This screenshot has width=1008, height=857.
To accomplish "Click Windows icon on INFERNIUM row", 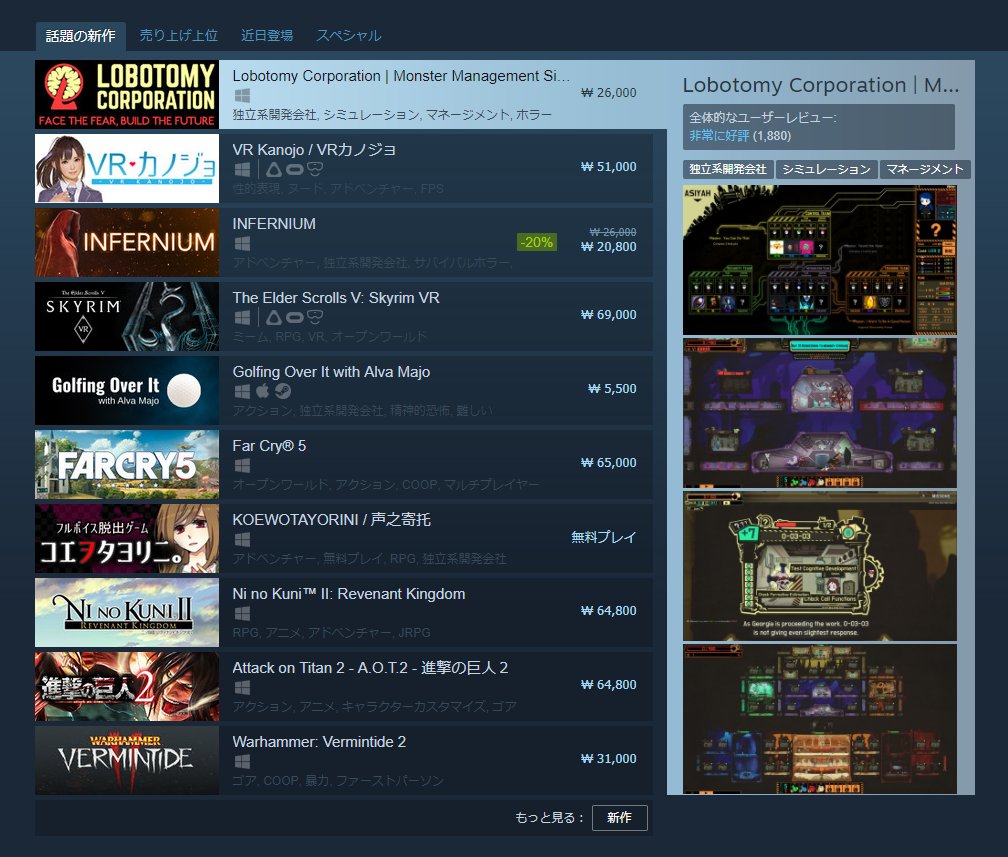I will 242,244.
